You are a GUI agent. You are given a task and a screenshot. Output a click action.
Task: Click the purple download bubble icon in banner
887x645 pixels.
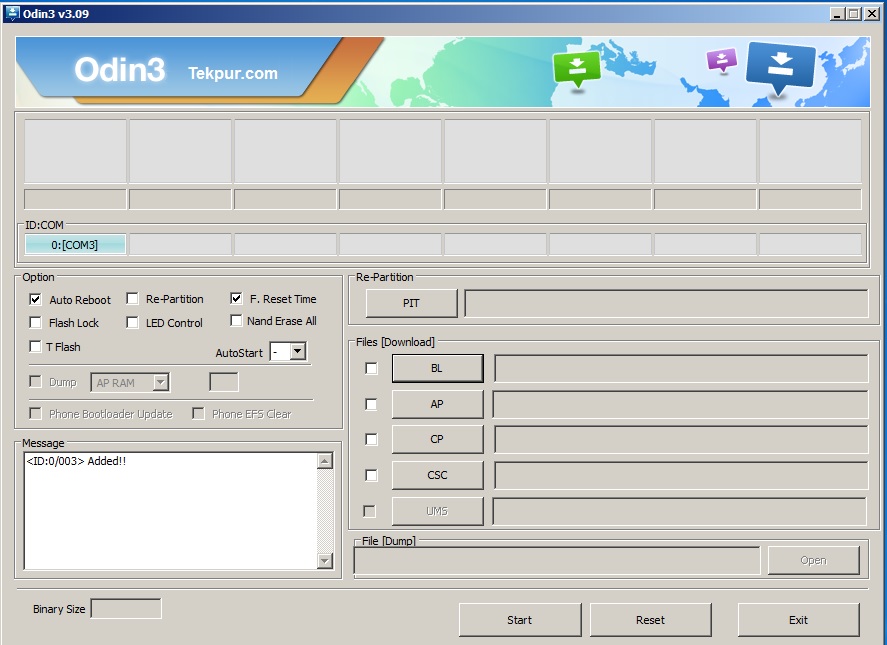tap(722, 60)
